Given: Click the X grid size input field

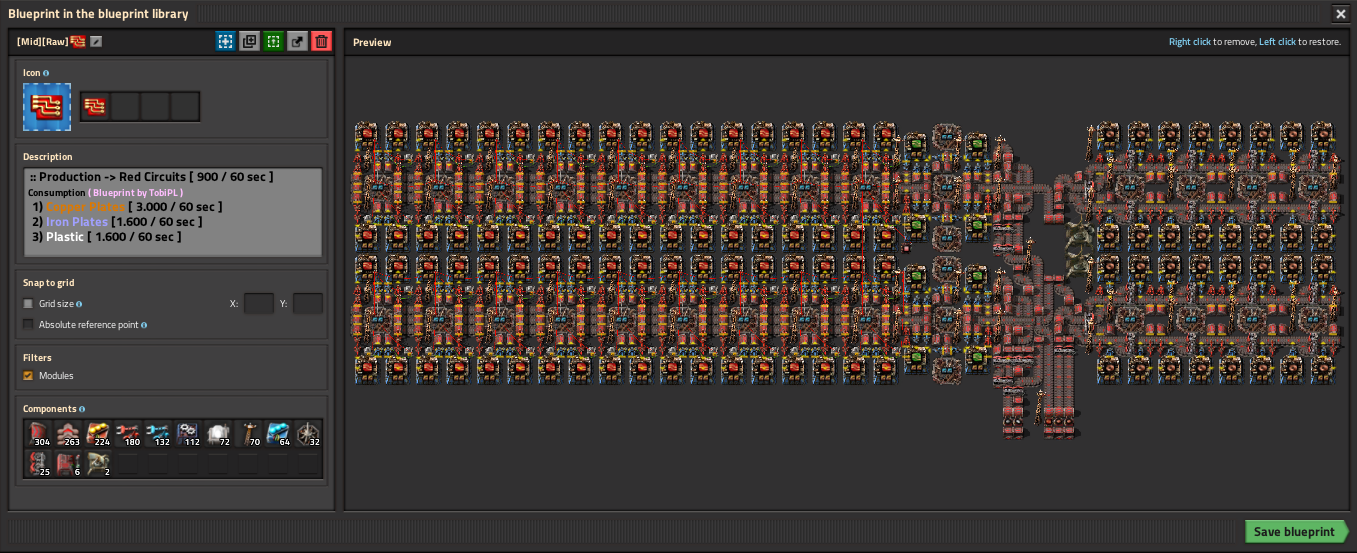Looking at the screenshot, I should coord(258,303).
